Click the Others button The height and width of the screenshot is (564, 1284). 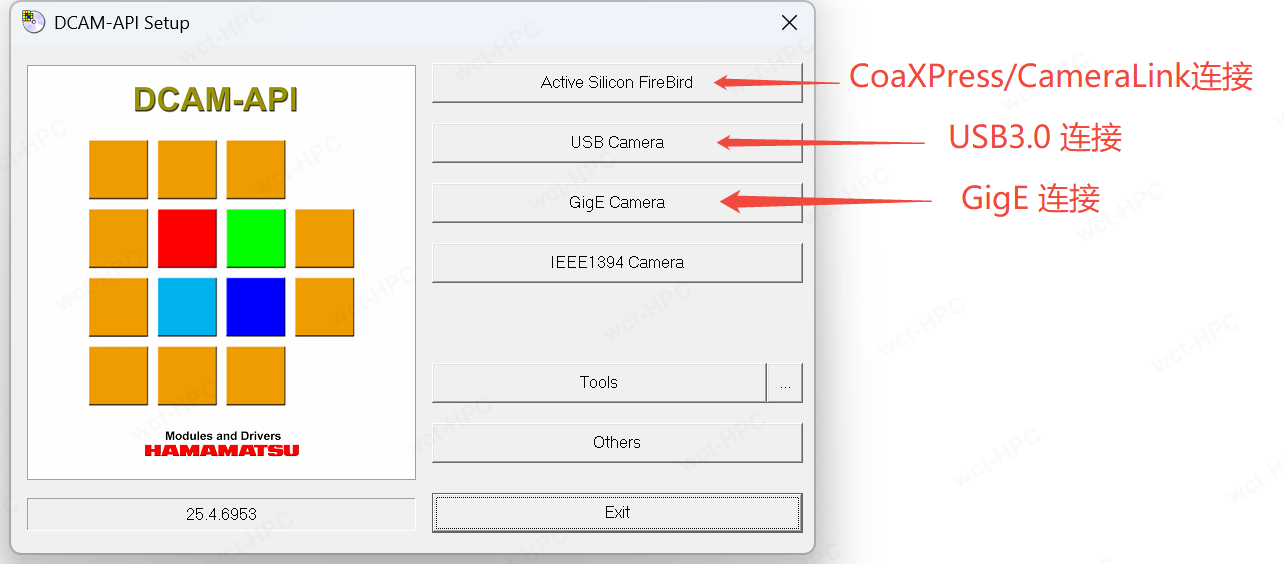tap(616, 443)
